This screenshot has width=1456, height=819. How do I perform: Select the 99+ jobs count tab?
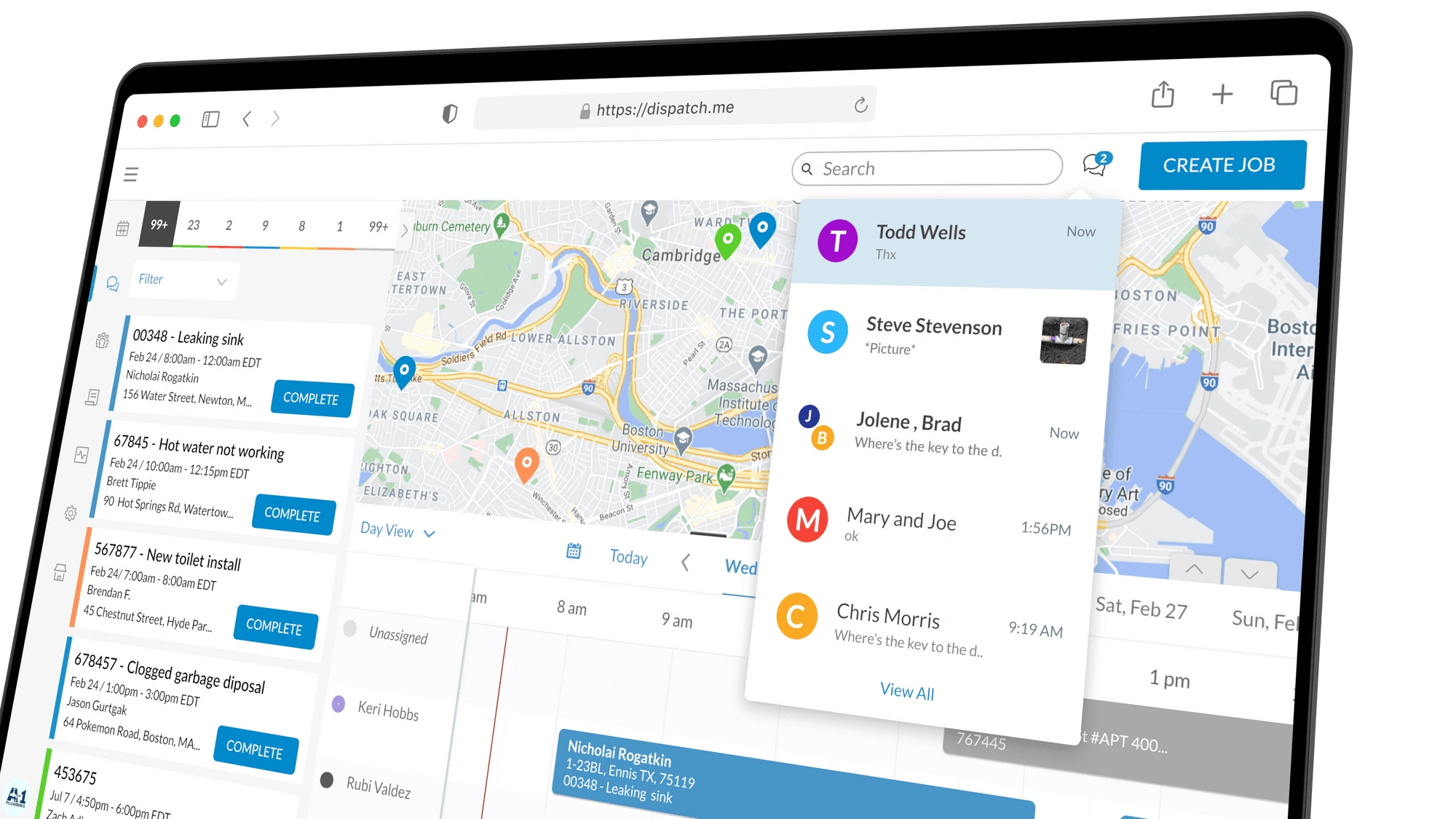pos(159,224)
